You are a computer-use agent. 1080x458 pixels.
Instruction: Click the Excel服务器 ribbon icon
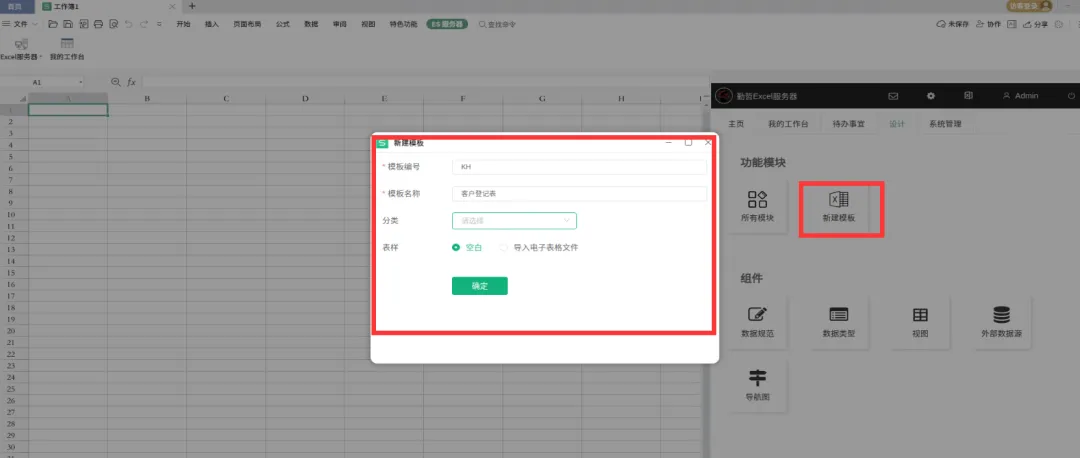click(x=21, y=44)
